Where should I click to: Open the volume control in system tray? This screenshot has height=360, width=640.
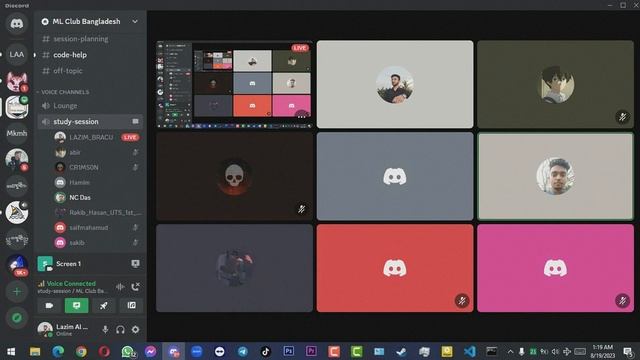(555, 351)
